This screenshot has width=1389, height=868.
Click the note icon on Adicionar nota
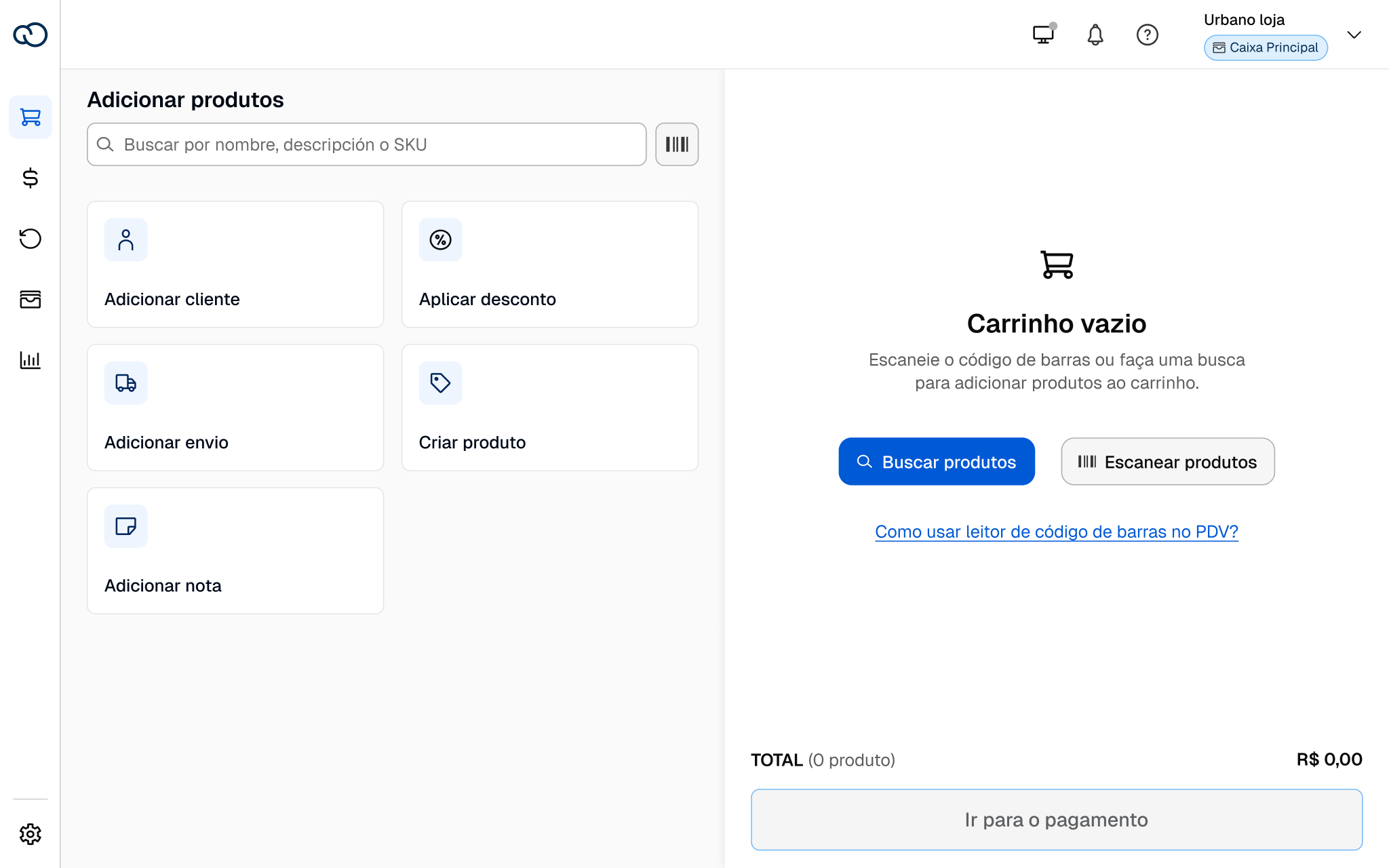126,526
